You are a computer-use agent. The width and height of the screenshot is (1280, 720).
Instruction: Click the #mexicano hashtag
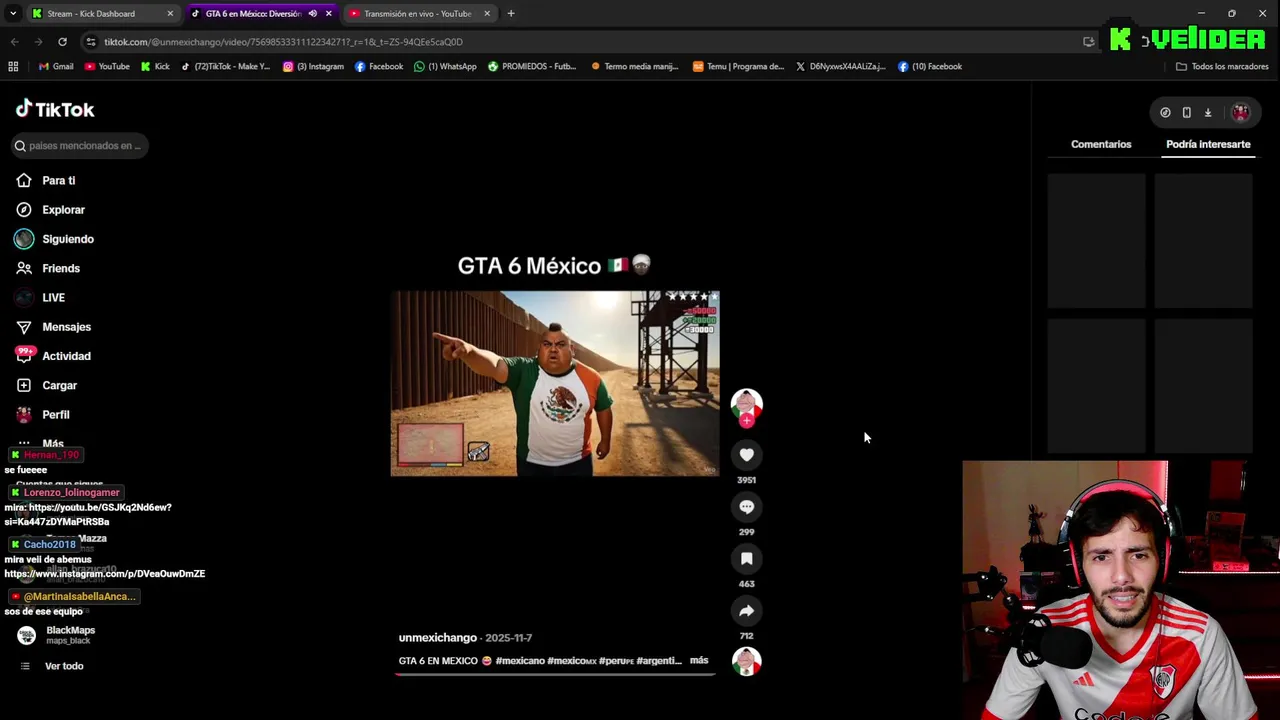click(x=520, y=661)
